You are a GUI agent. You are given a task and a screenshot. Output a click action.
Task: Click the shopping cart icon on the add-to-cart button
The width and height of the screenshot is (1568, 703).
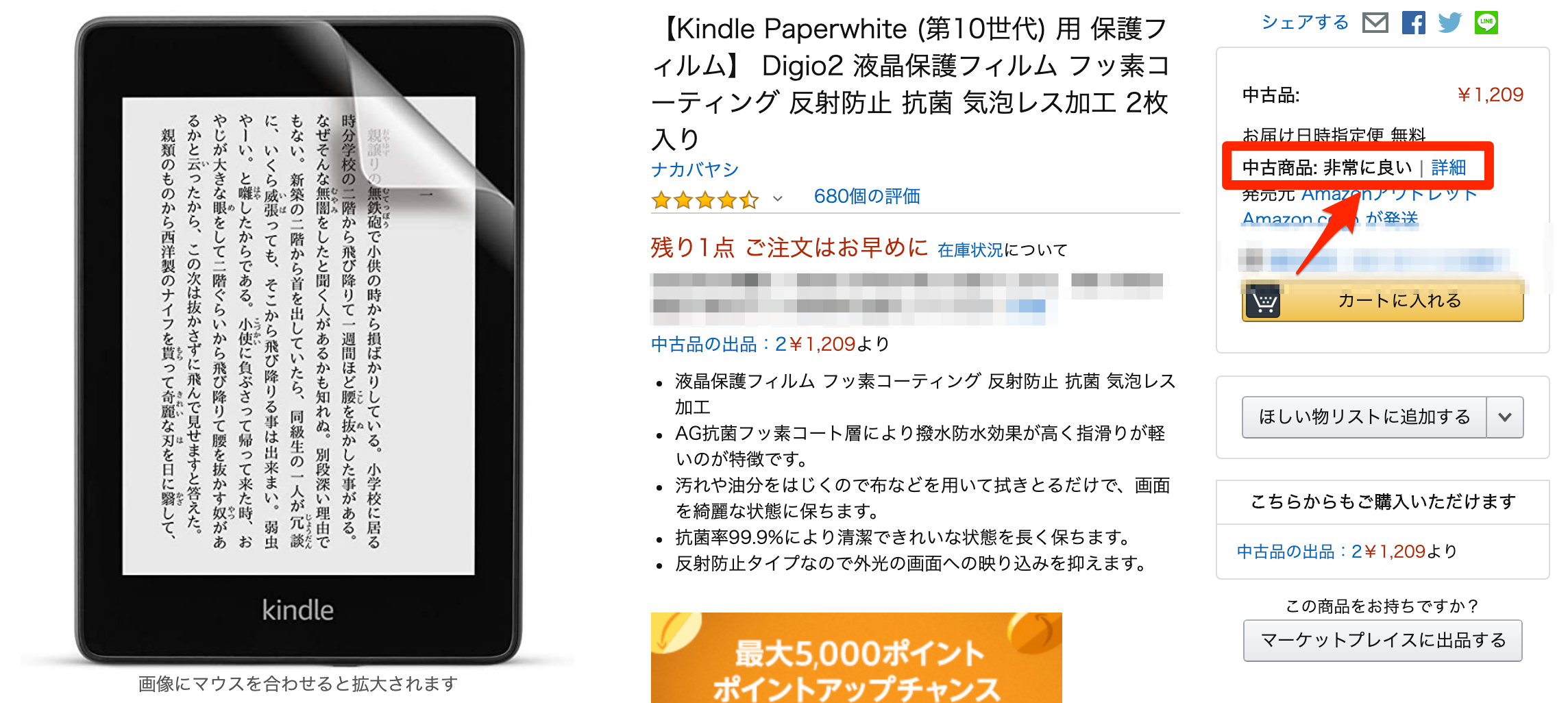pyautogui.click(x=1264, y=301)
